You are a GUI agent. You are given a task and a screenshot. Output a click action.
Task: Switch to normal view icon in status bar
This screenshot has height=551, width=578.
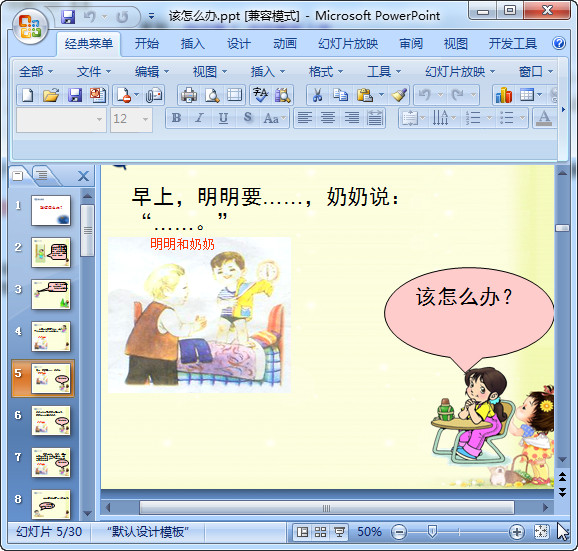(302, 532)
